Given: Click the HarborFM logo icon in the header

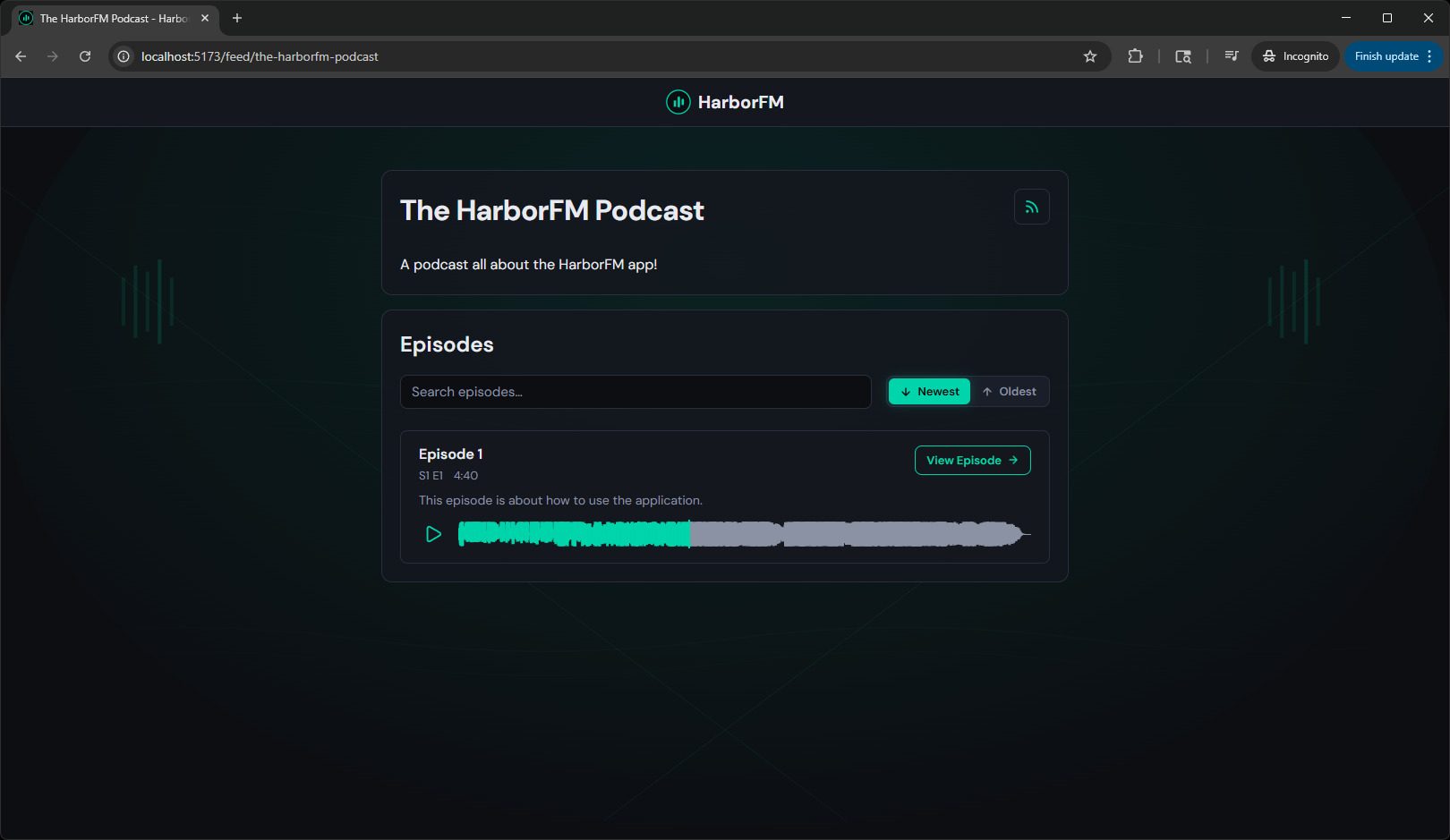Looking at the screenshot, I should coord(678,102).
